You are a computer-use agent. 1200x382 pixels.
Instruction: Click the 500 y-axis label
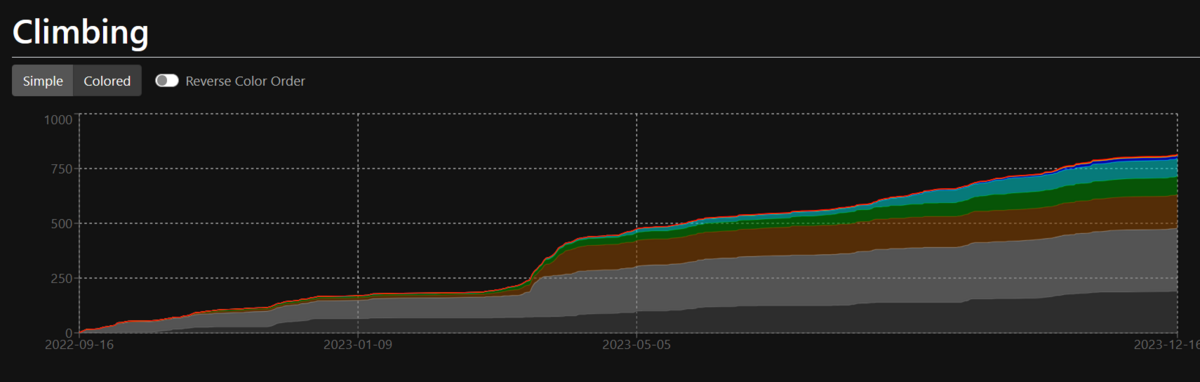click(x=62, y=224)
